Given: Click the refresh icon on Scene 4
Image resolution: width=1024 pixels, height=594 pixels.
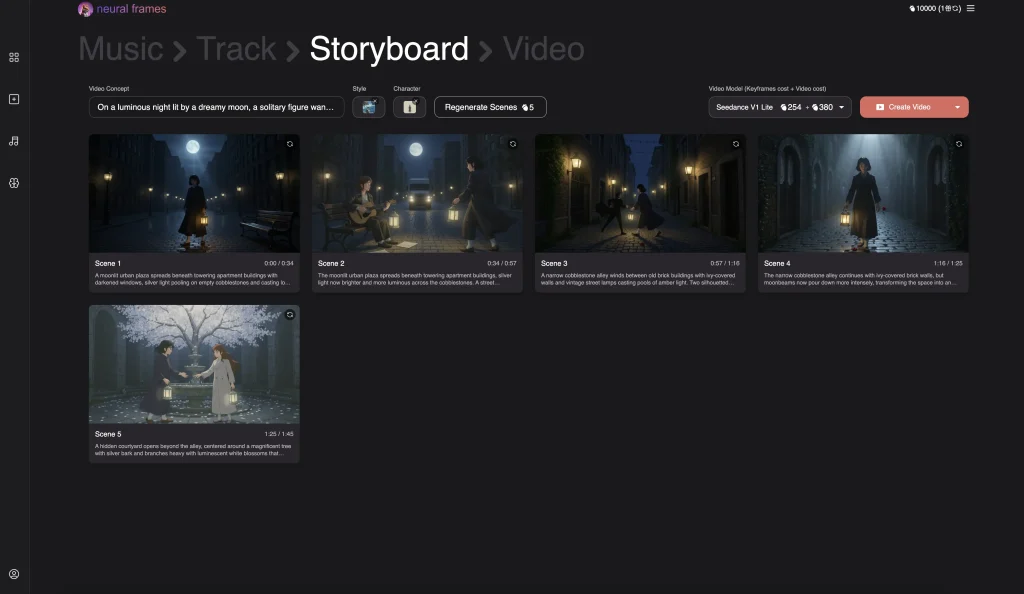Looking at the screenshot, I should pyautogui.click(x=959, y=144).
